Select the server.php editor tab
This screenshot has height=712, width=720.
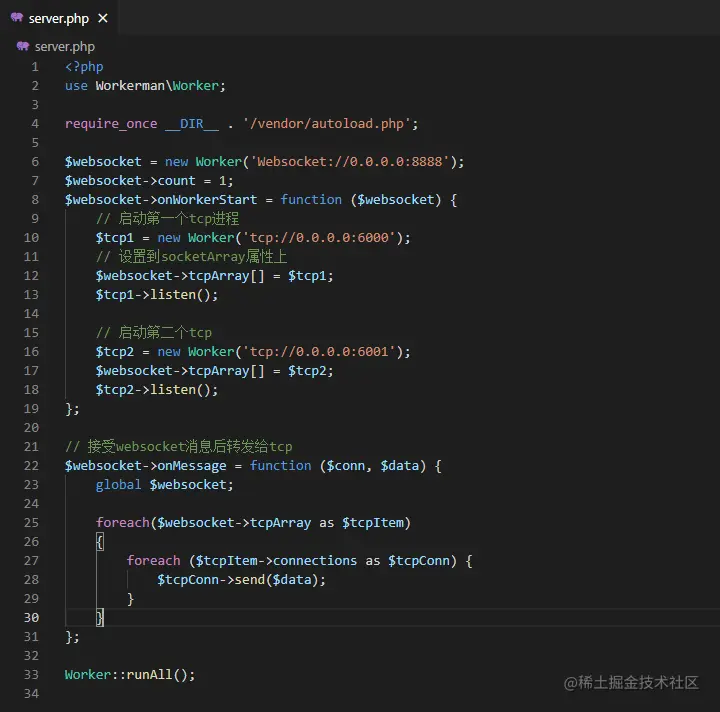[x=58, y=18]
